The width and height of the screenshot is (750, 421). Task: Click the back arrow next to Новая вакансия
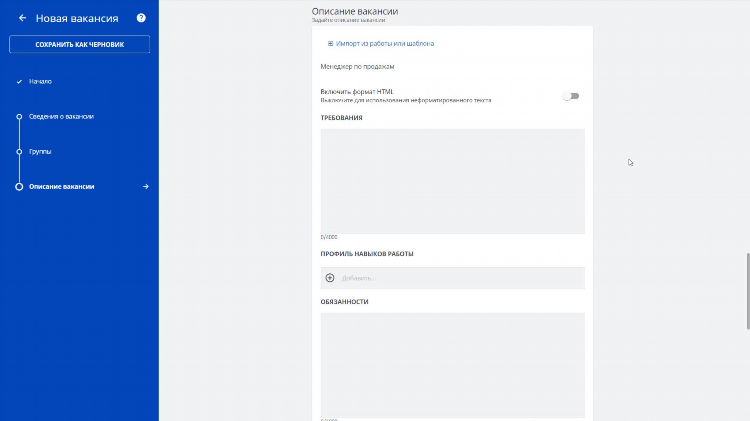tap(22, 18)
